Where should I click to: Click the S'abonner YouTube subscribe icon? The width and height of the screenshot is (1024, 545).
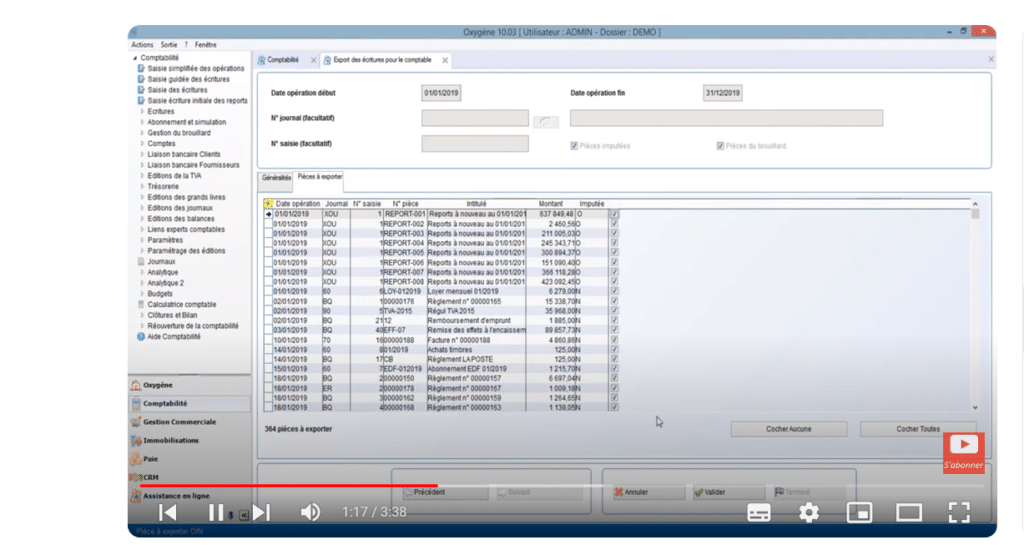(x=963, y=452)
